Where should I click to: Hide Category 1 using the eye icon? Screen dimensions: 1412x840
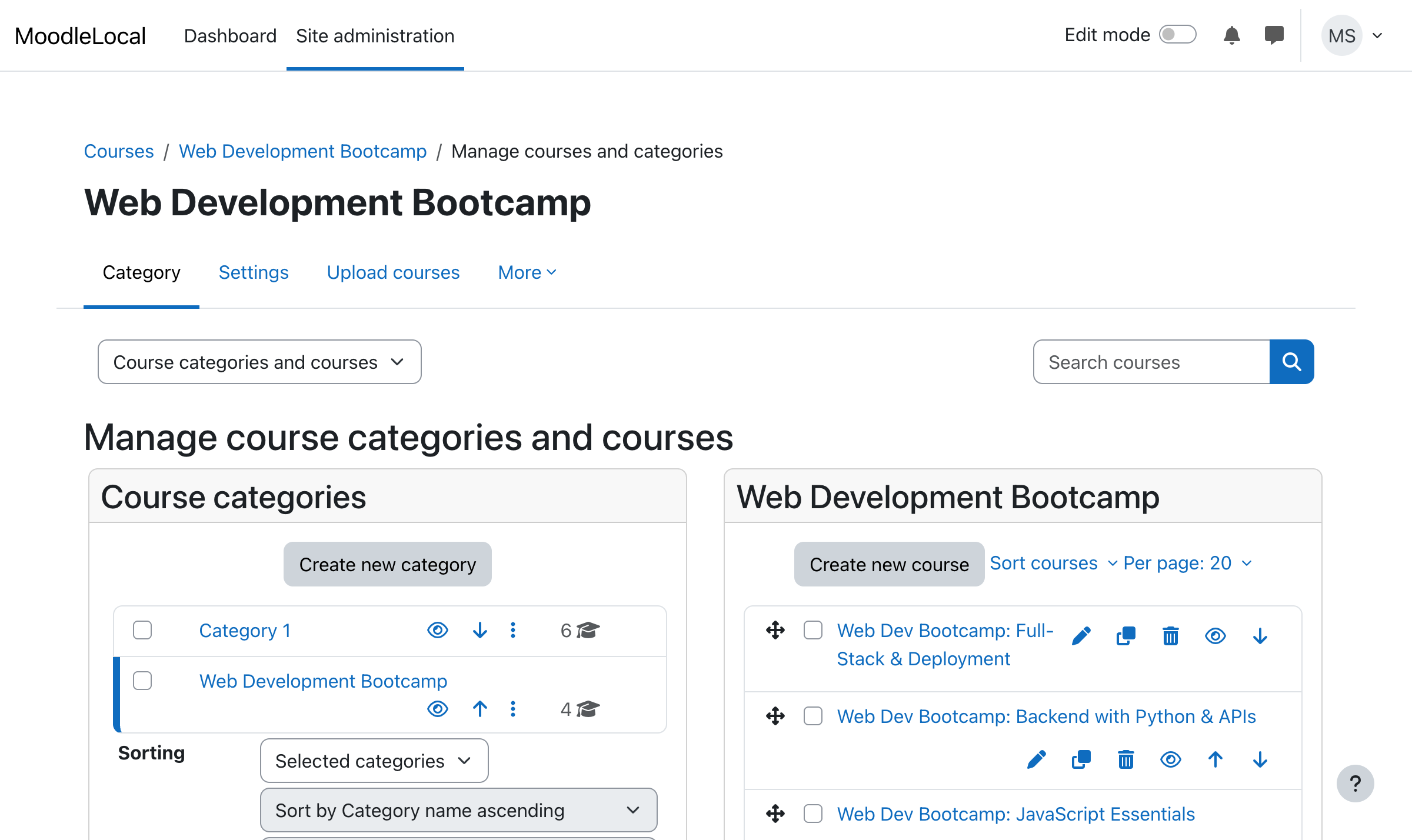(x=438, y=630)
